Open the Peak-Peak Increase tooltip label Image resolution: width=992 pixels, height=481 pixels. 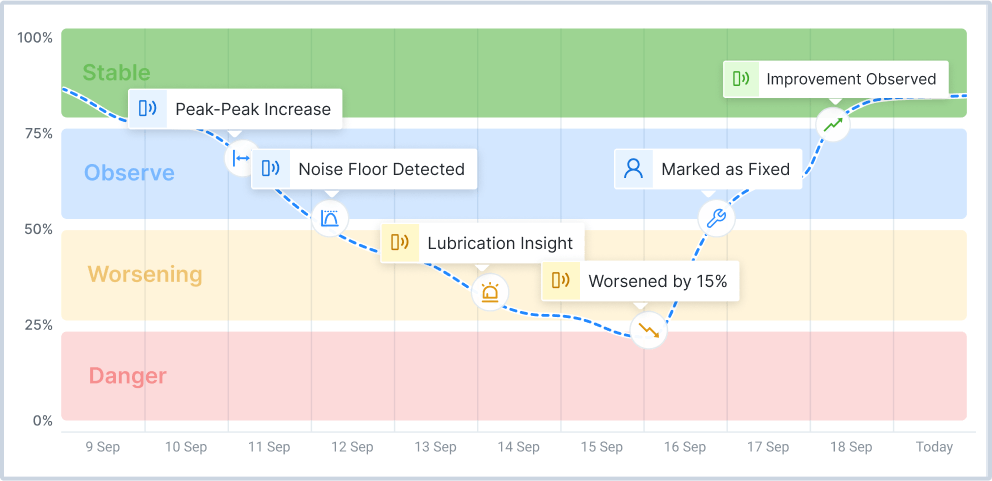pos(253,109)
